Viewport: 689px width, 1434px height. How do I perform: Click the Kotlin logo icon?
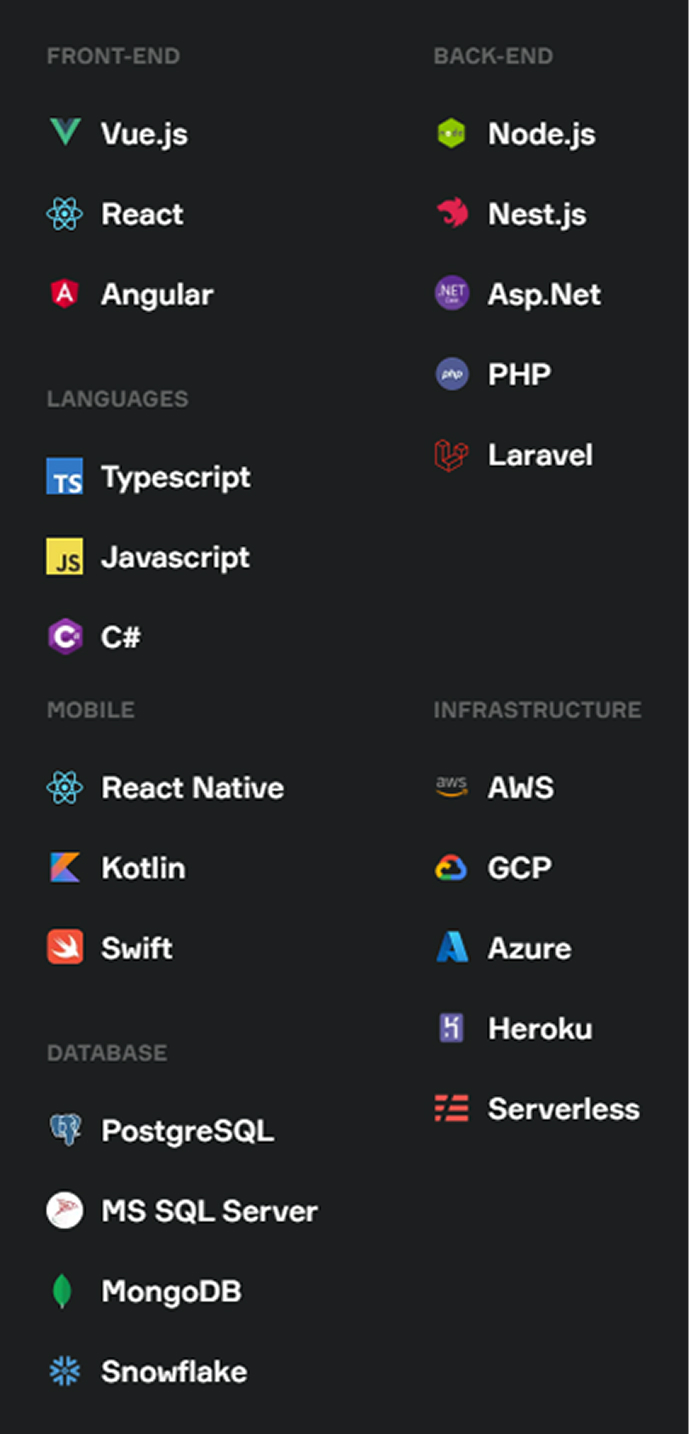click(x=65, y=868)
